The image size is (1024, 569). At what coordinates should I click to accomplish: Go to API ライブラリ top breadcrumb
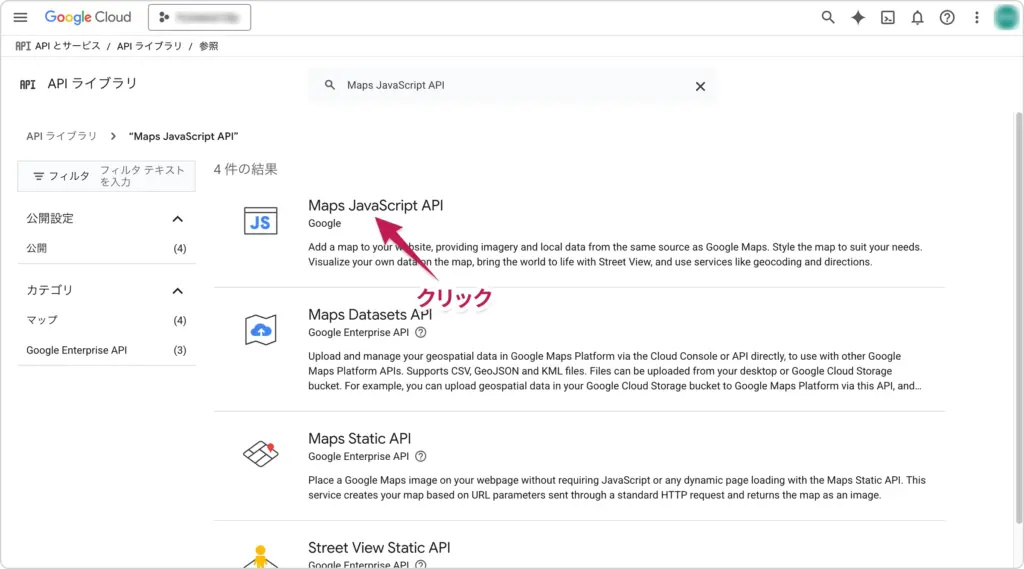[x=150, y=46]
